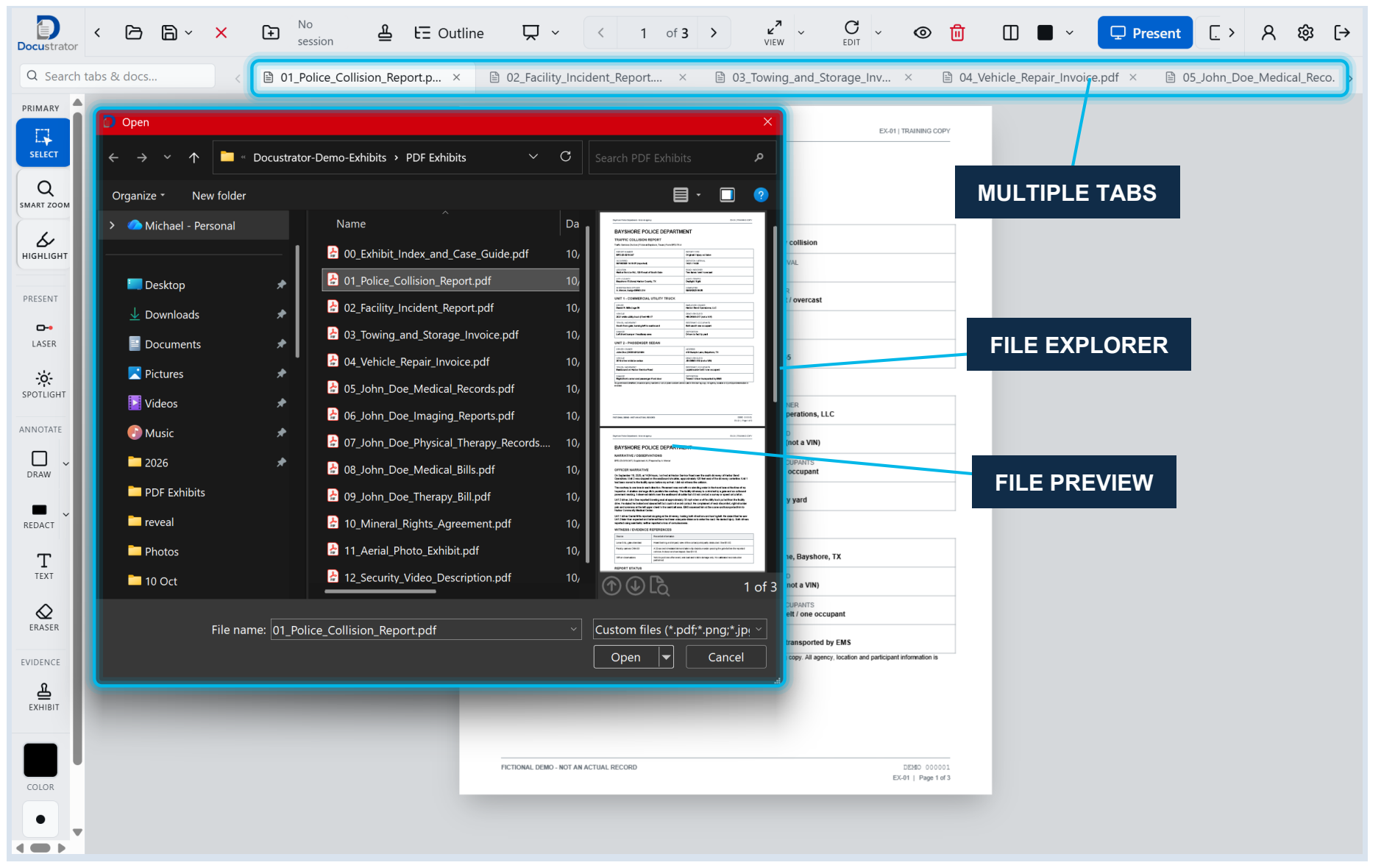The height and width of the screenshot is (868, 1395).
Task: Turn on the Laser pointer tool
Action: click(x=44, y=334)
